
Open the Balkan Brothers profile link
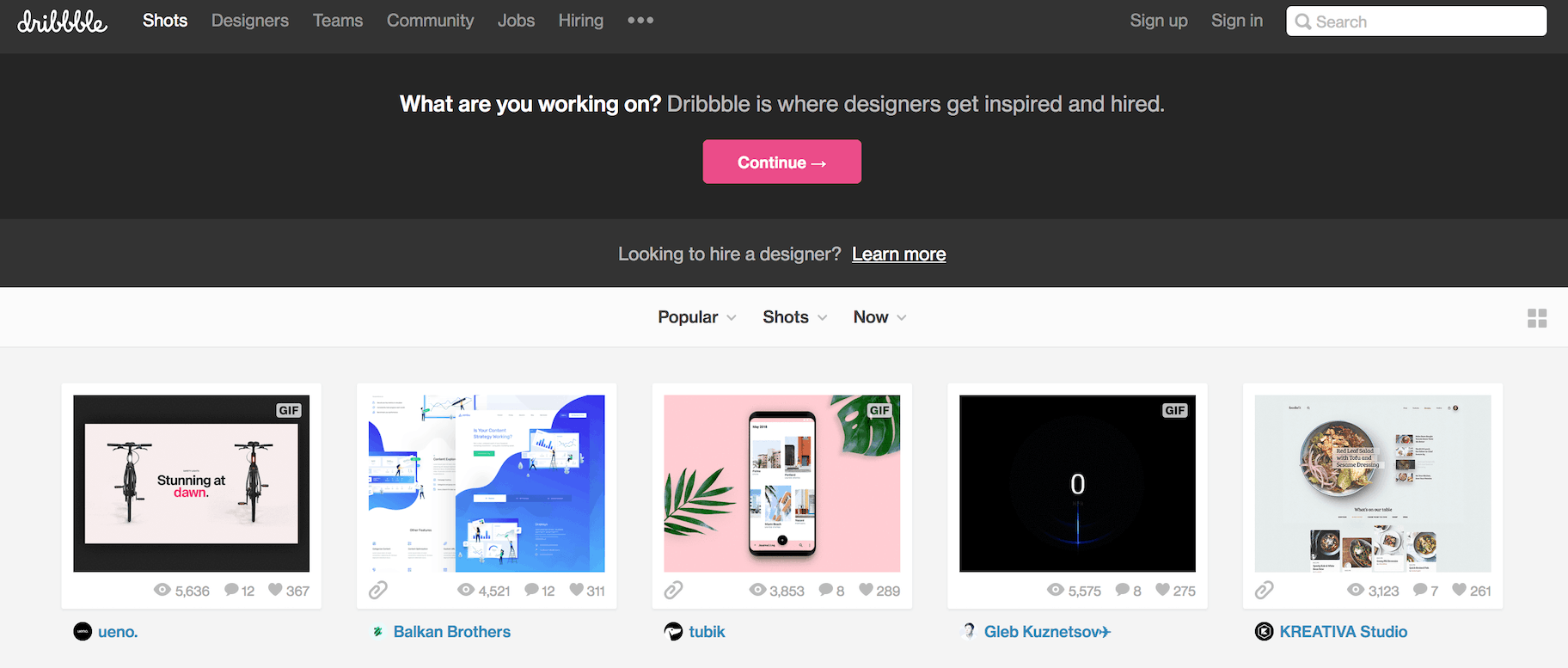pyautogui.click(x=452, y=632)
